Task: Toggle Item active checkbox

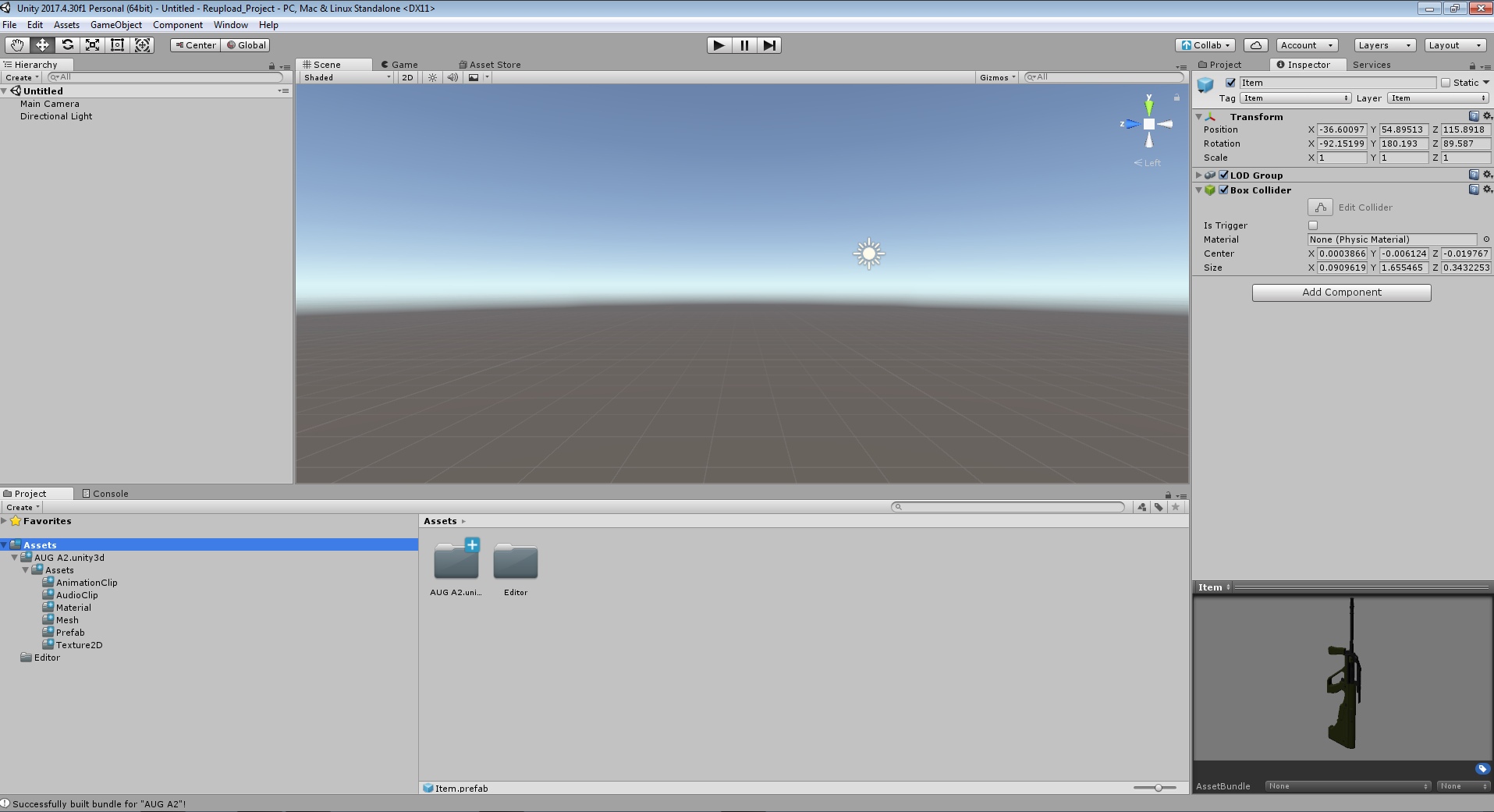Action: (x=1231, y=83)
